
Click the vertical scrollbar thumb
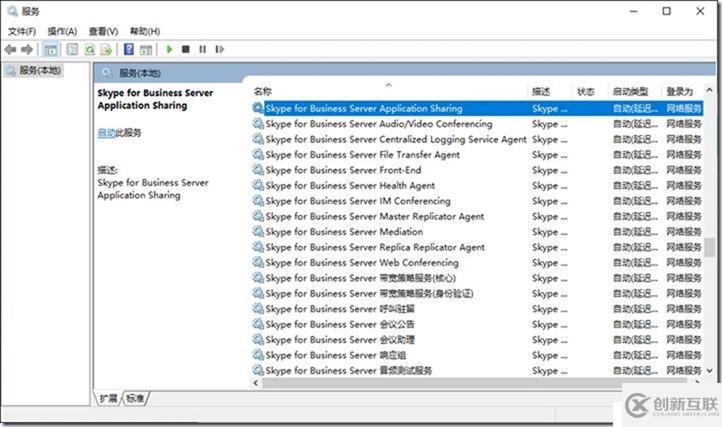coord(710,247)
